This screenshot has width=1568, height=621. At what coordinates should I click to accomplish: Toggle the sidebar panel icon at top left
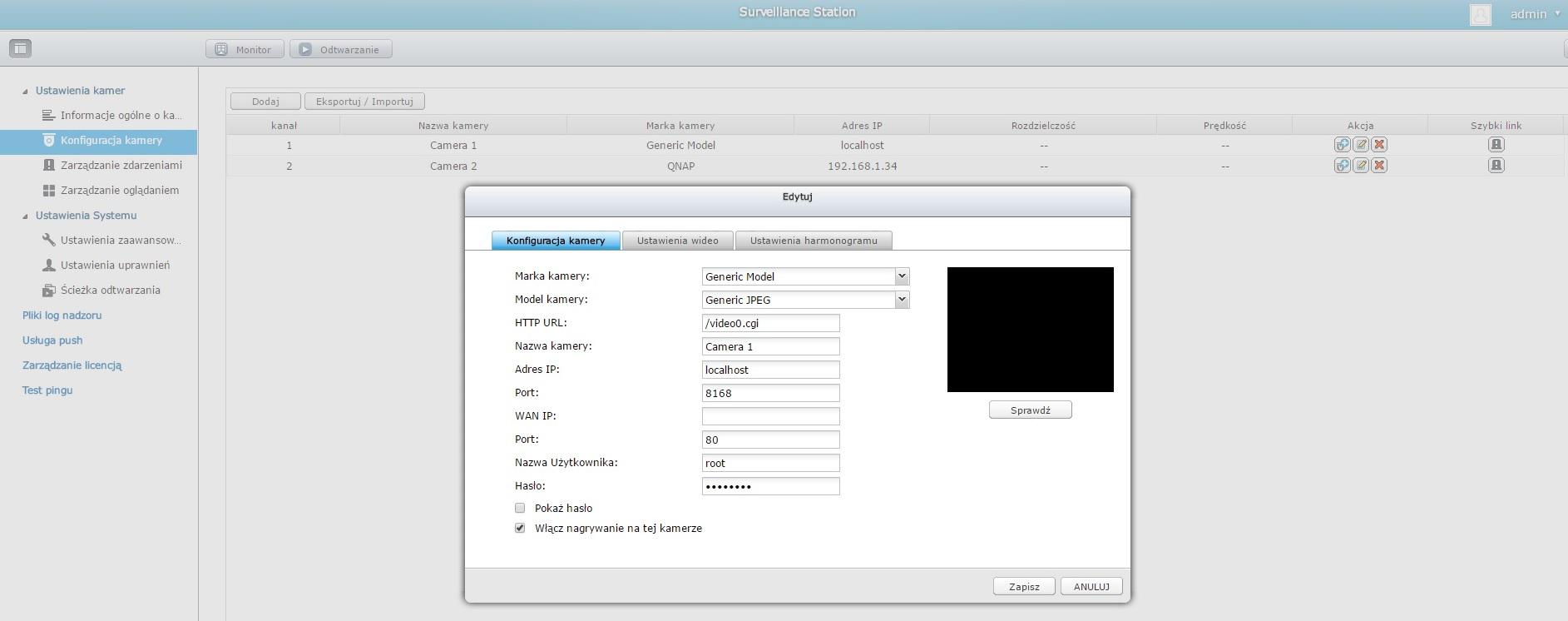[x=21, y=49]
